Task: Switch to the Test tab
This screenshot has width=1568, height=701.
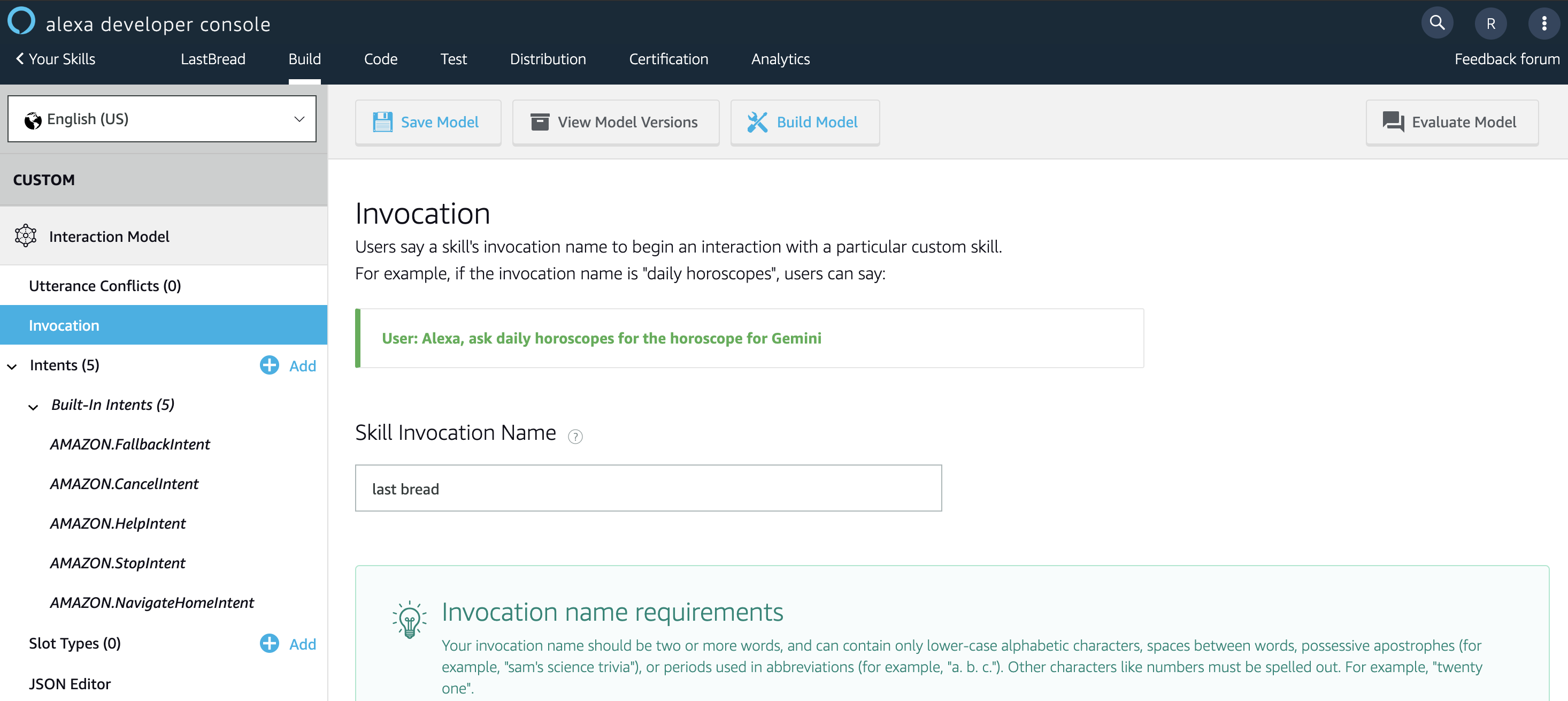Action: (x=454, y=59)
